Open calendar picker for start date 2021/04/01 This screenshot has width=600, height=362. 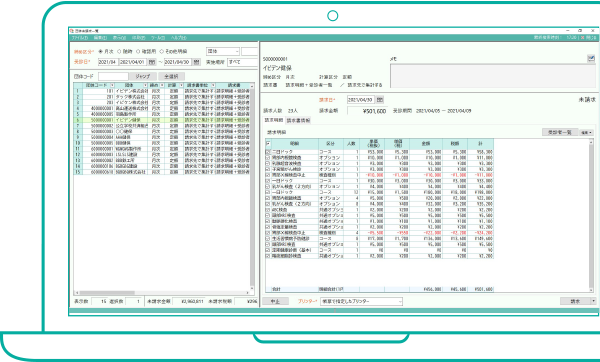click(152, 62)
